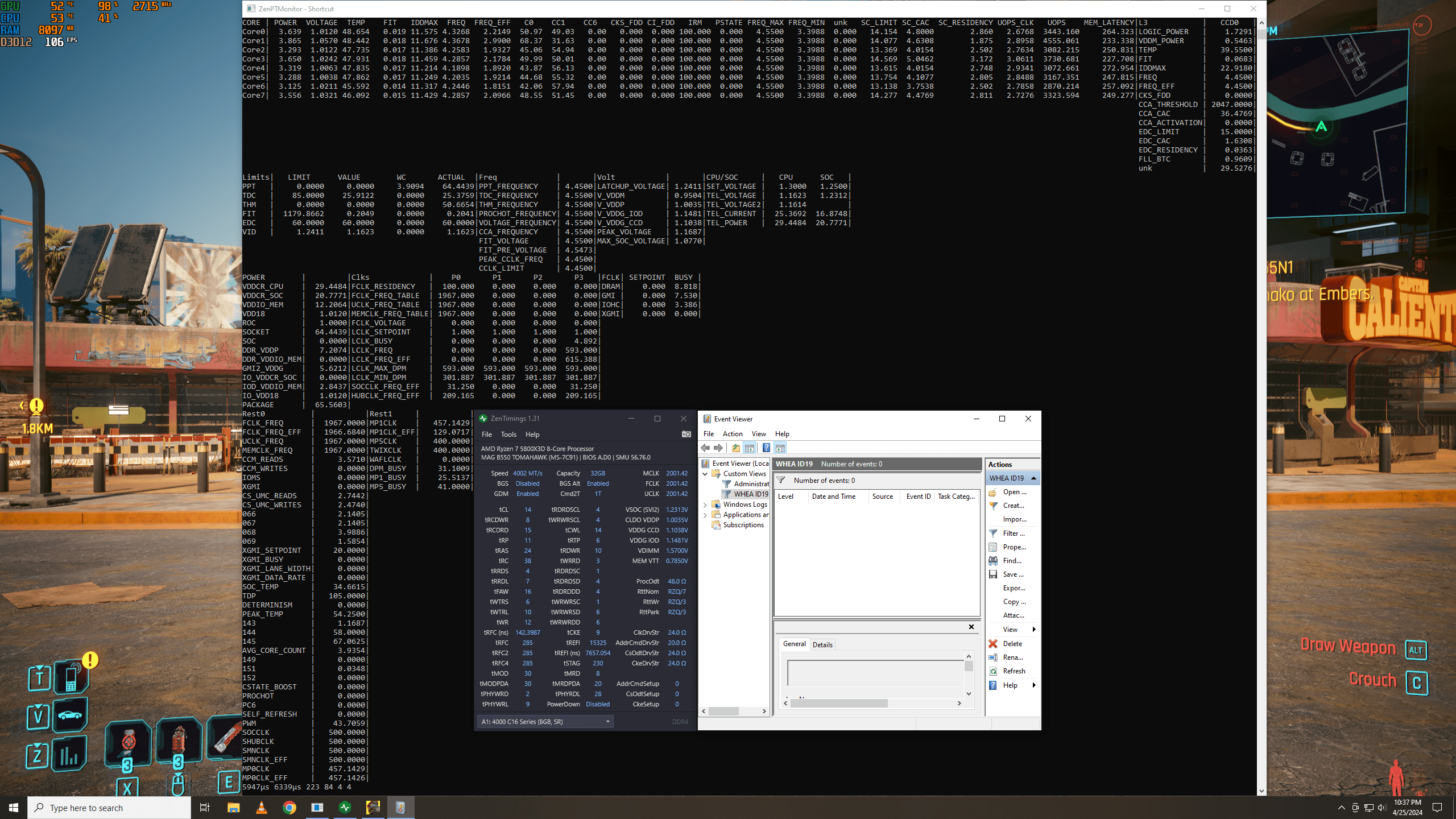Close the event preview pane

pyautogui.click(x=971, y=627)
